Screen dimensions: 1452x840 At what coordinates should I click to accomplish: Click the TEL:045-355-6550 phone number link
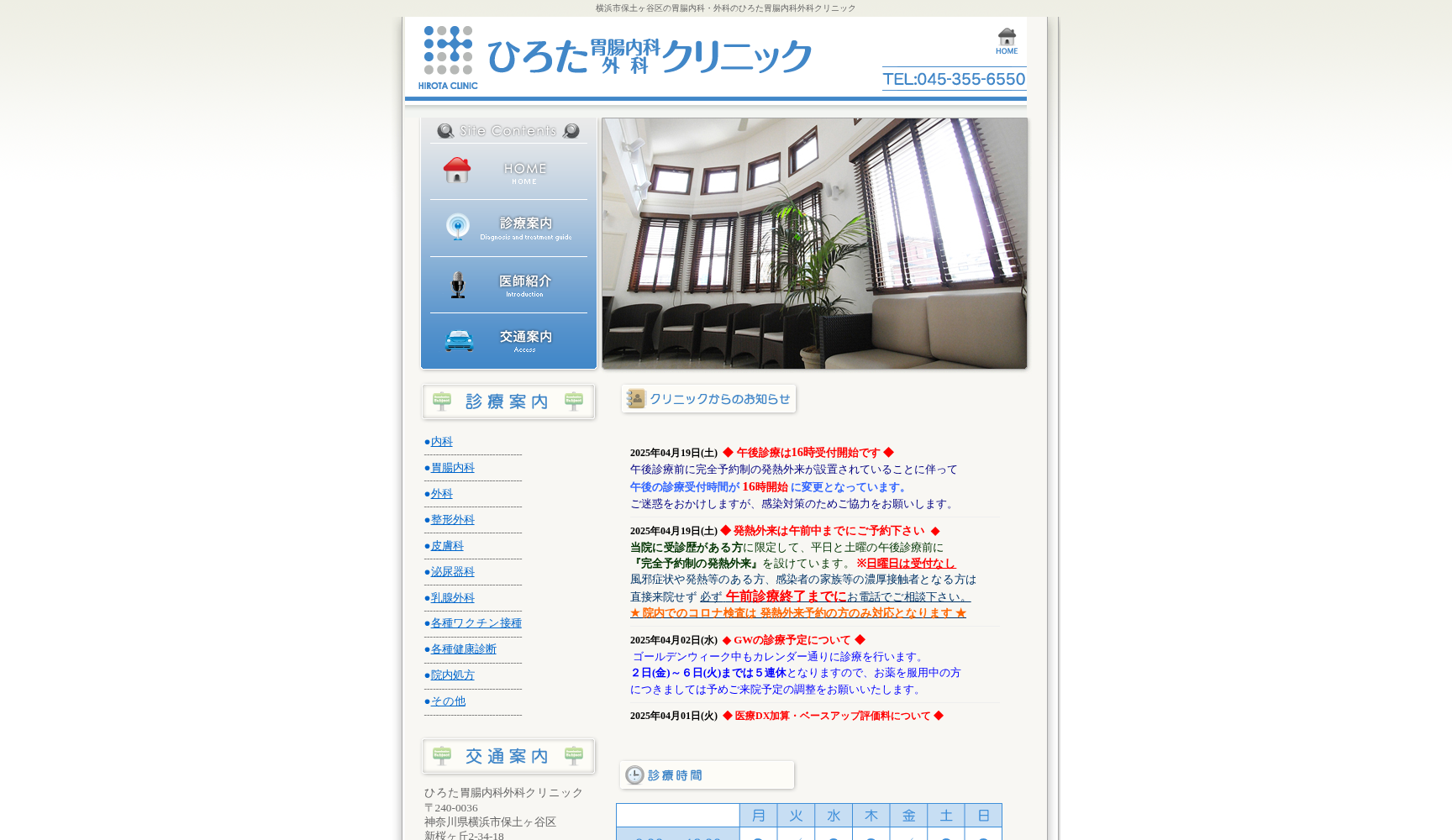click(x=953, y=79)
